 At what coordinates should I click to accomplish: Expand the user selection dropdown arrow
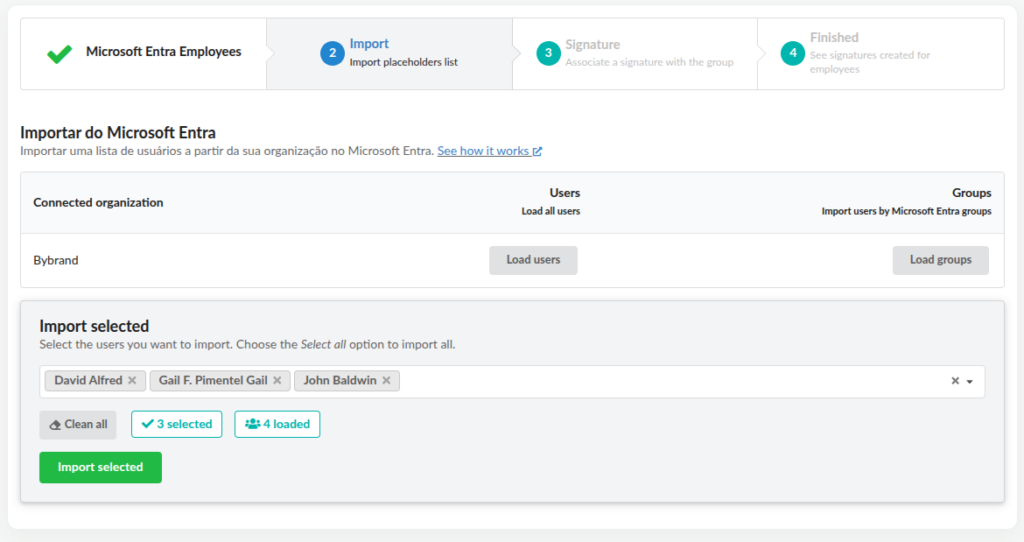(970, 382)
